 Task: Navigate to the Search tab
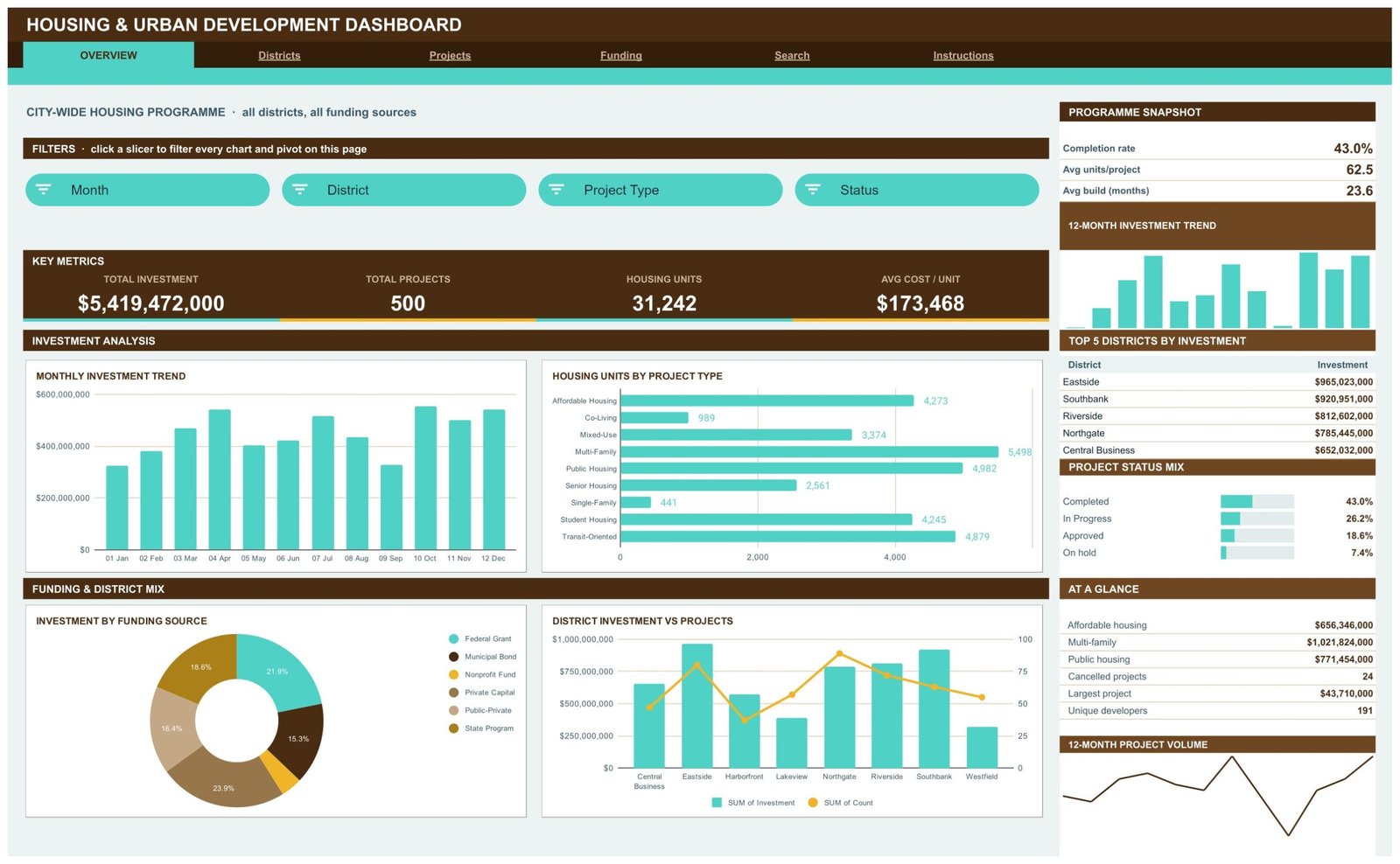792,55
